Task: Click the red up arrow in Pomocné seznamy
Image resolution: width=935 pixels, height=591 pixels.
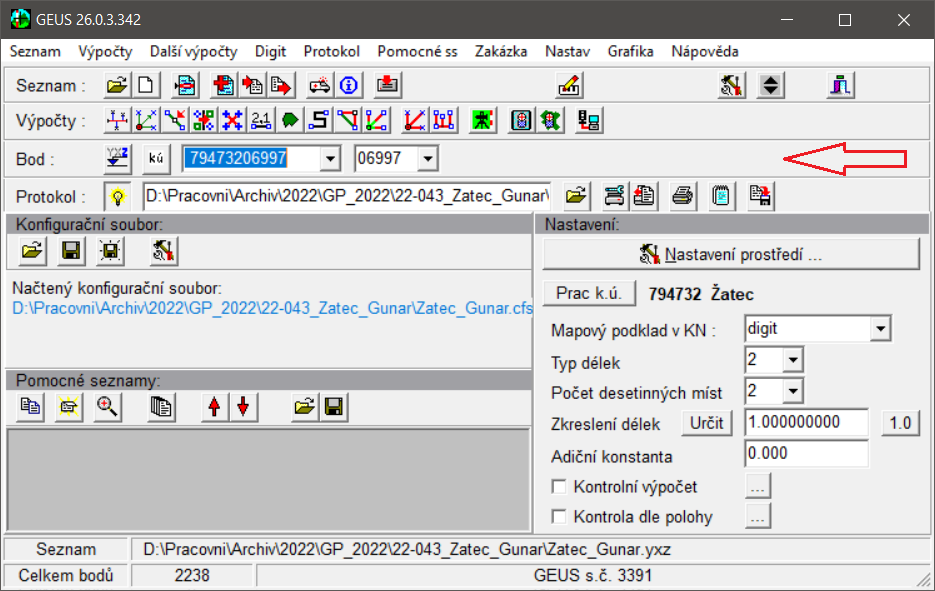Action: pos(213,406)
